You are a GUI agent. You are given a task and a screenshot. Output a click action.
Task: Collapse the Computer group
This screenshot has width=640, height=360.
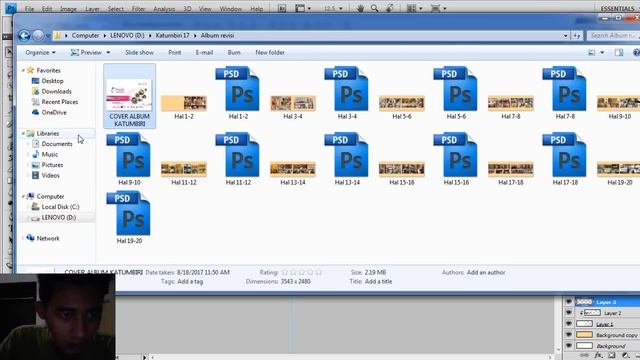23,196
